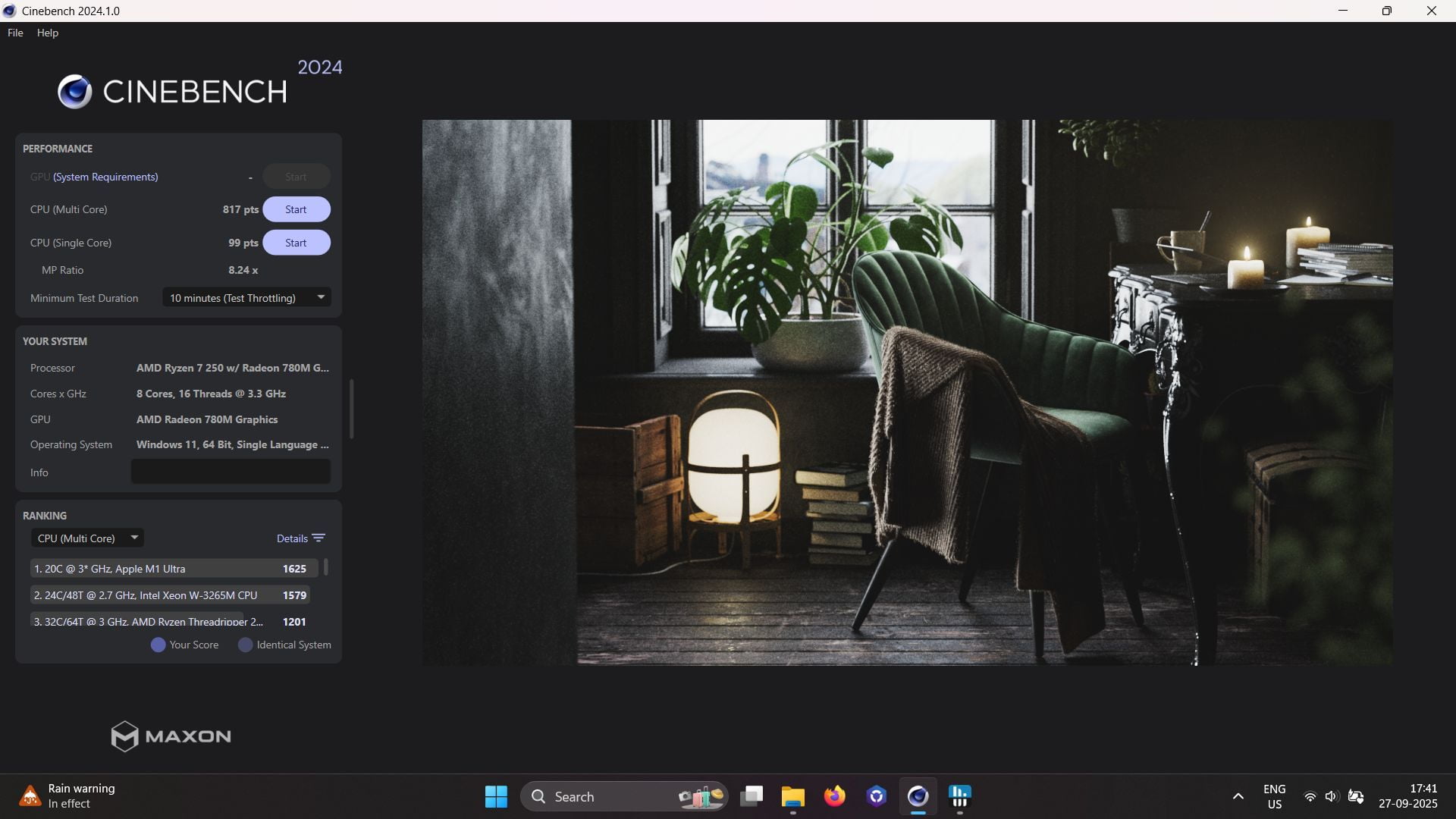Click the Maxon logo
1456x819 pixels.
tap(171, 736)
